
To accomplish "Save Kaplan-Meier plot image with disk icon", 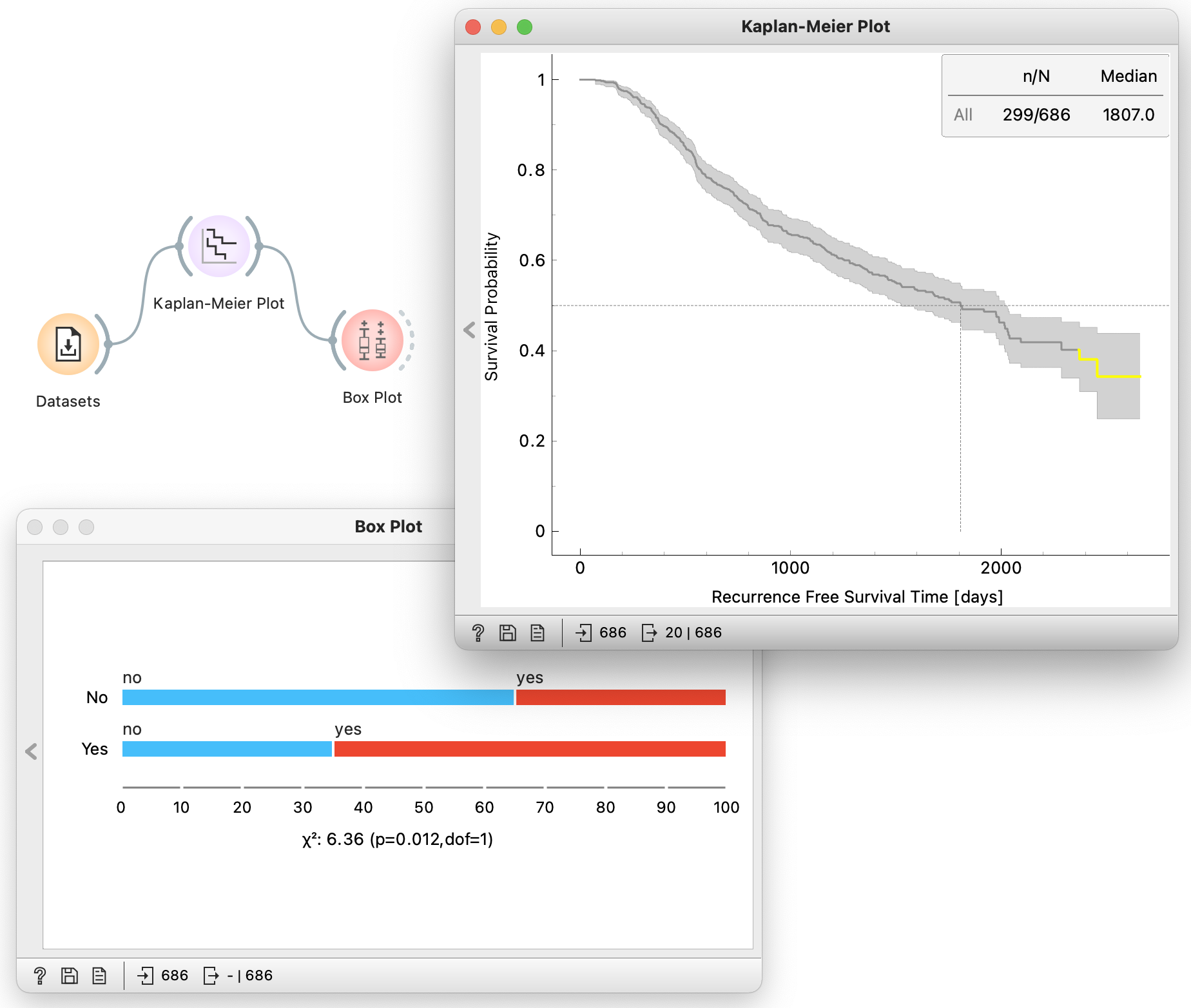I will coord(508,633).
